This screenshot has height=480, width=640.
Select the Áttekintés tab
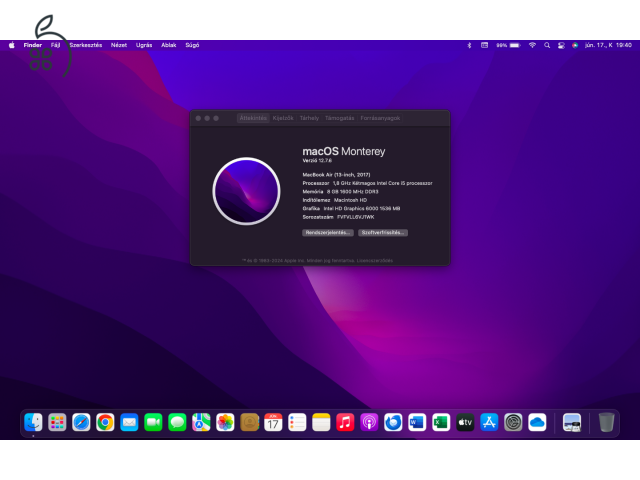point(253,118)
